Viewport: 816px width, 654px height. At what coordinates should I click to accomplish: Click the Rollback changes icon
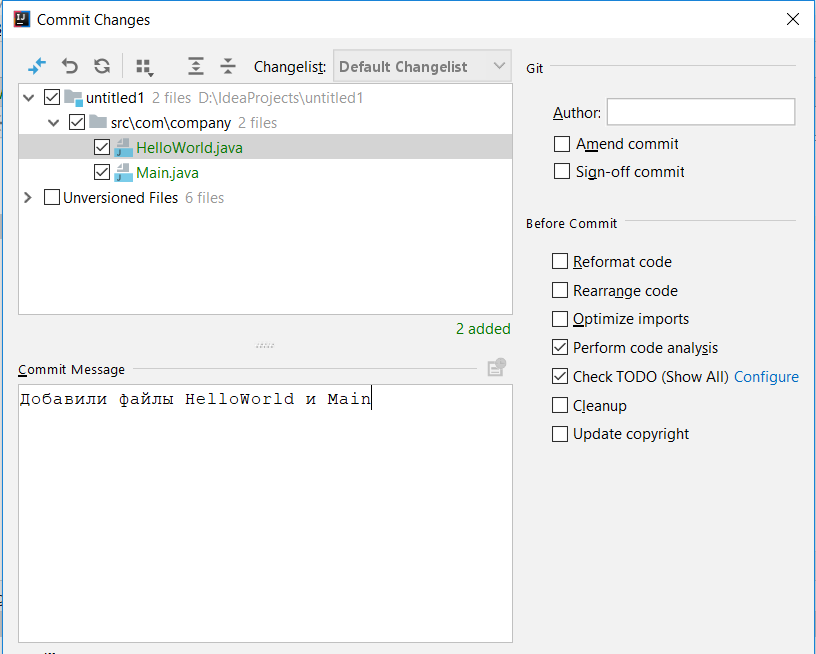[69, 66]
